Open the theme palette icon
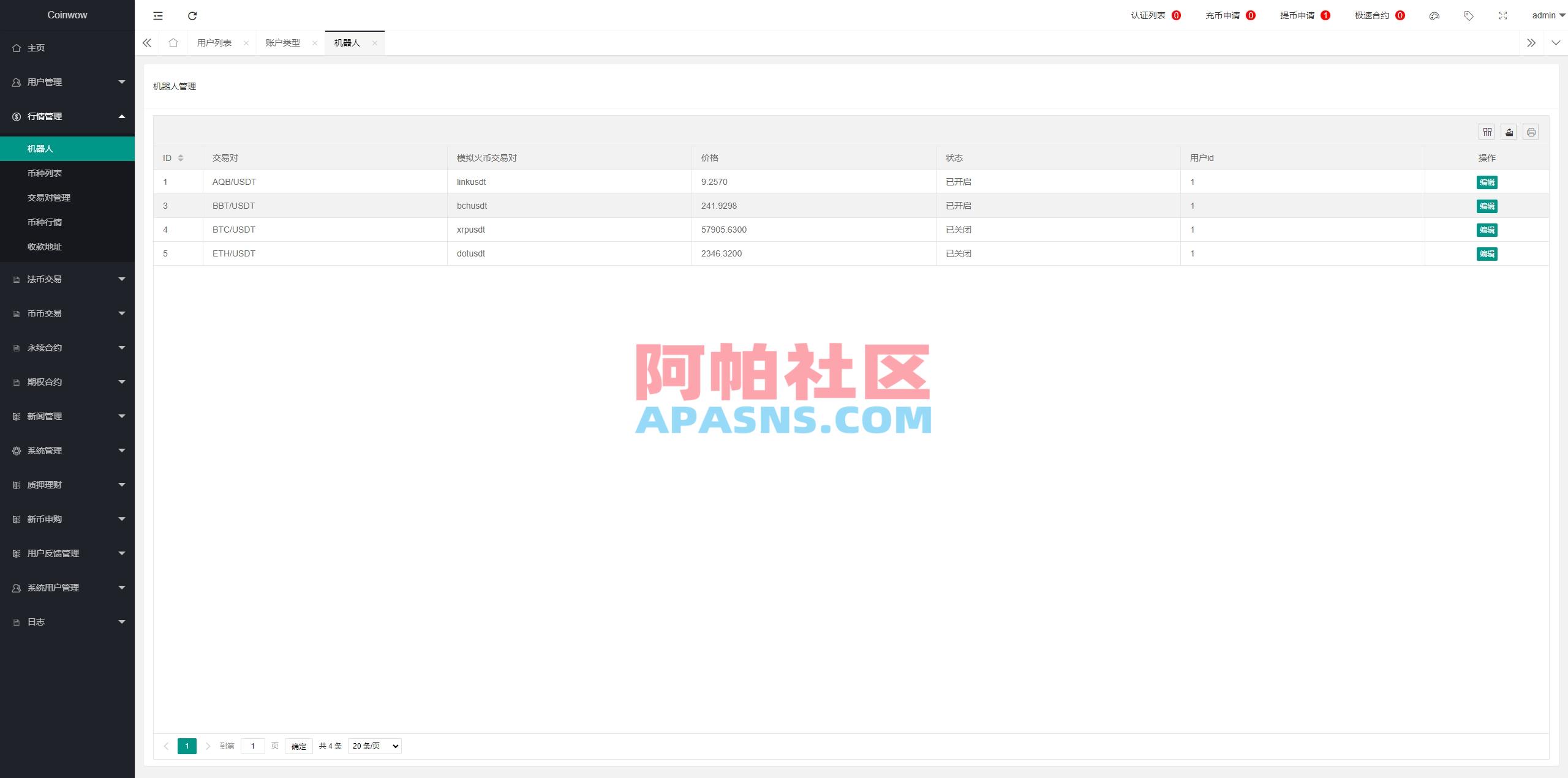Viewport: 1568px width, 778px height. 1434,16
